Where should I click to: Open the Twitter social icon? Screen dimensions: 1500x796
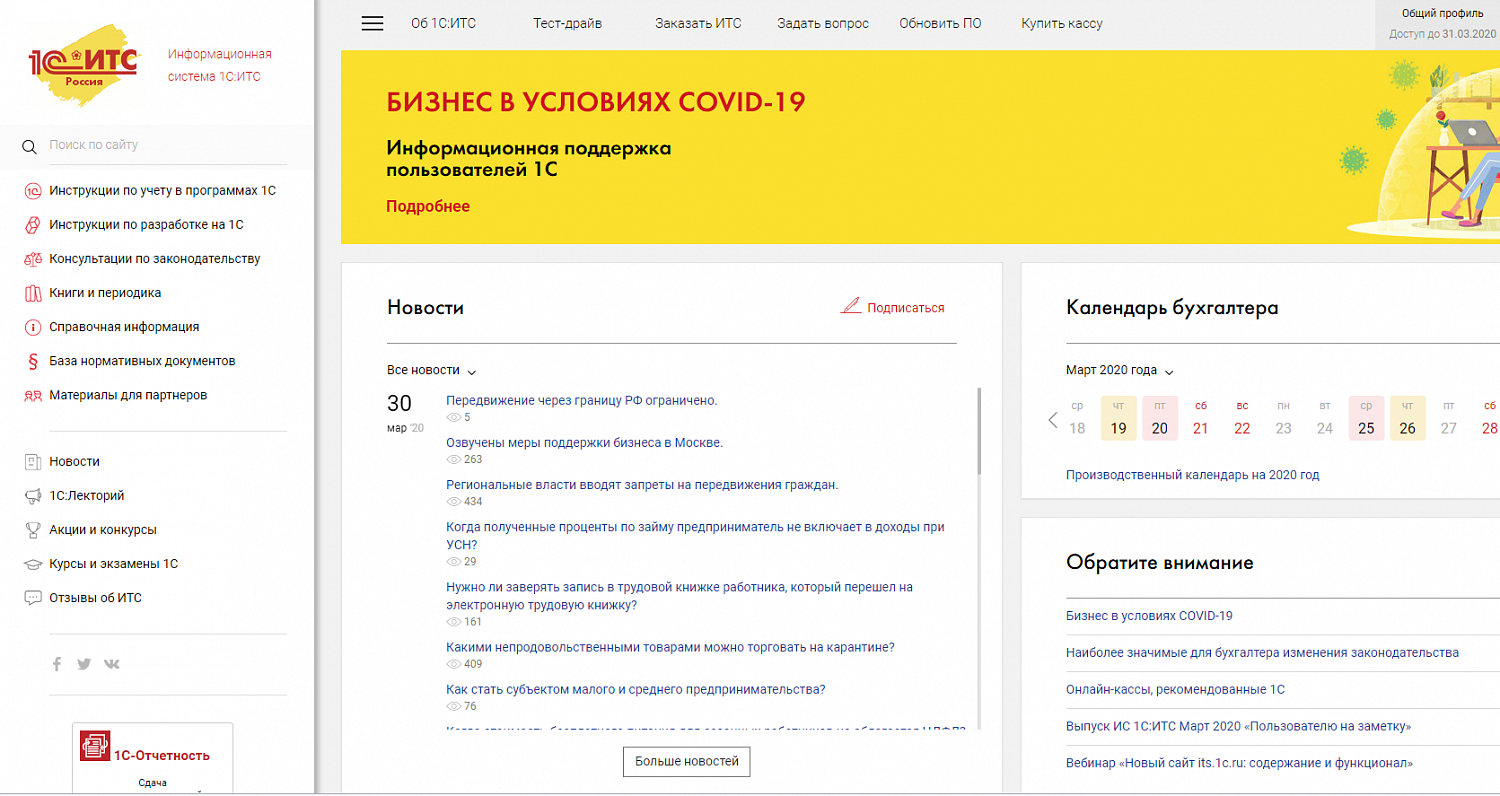tap(84, 664)
